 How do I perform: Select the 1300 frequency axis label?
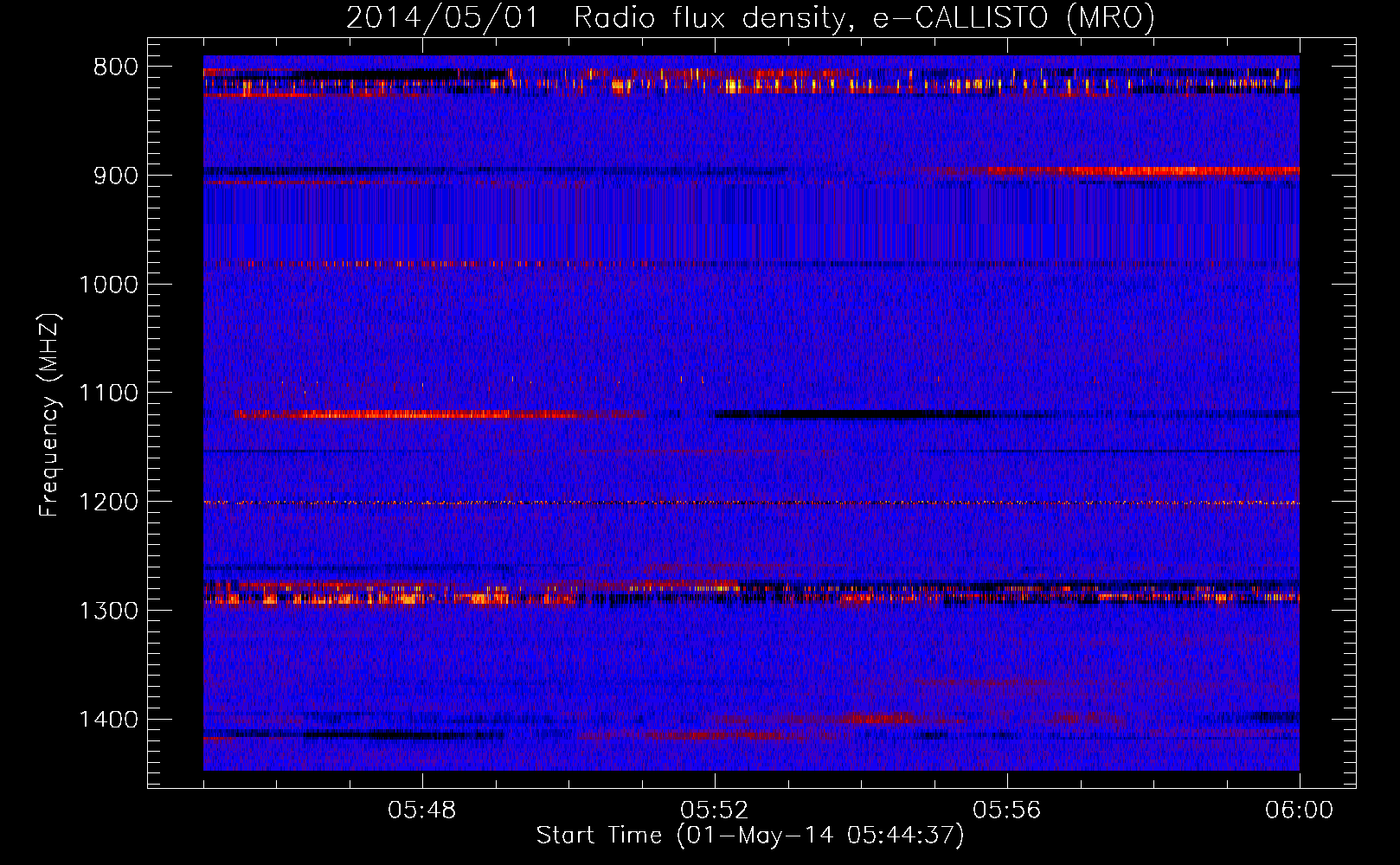[x=109, y=611]
